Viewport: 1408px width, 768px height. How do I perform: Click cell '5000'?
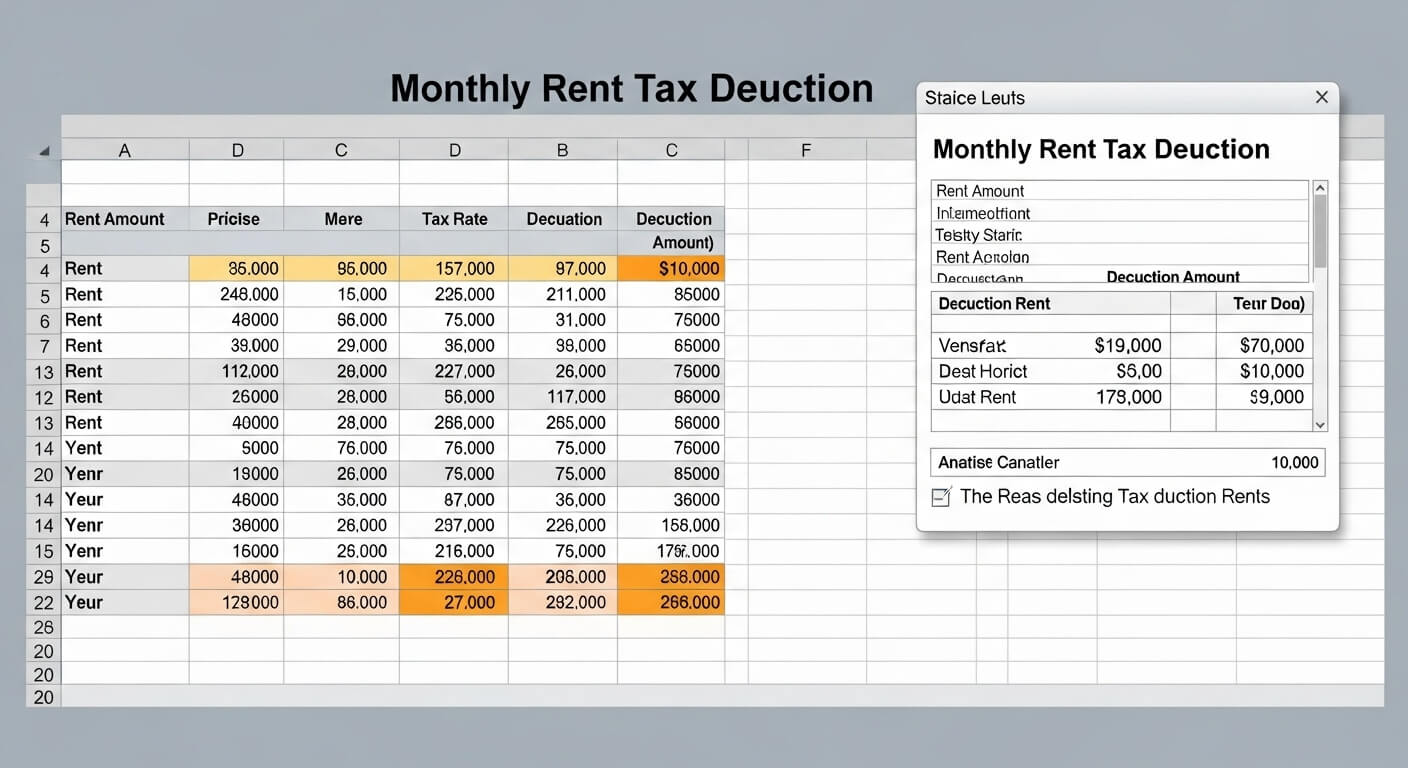237,448
